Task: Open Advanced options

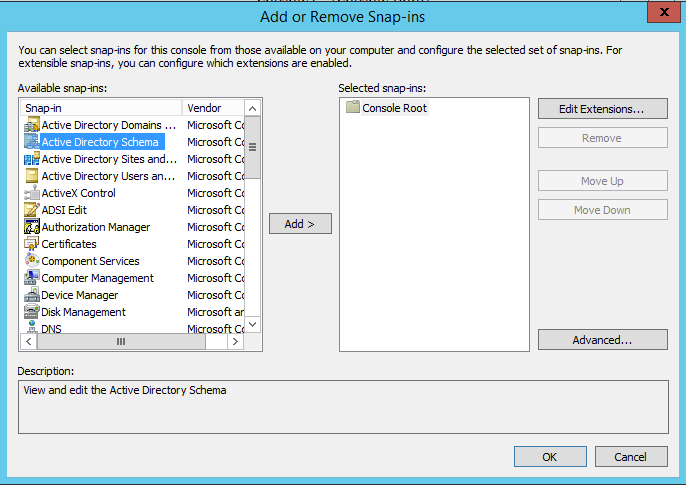Action: pyautogui.click(x=602, y=340)
